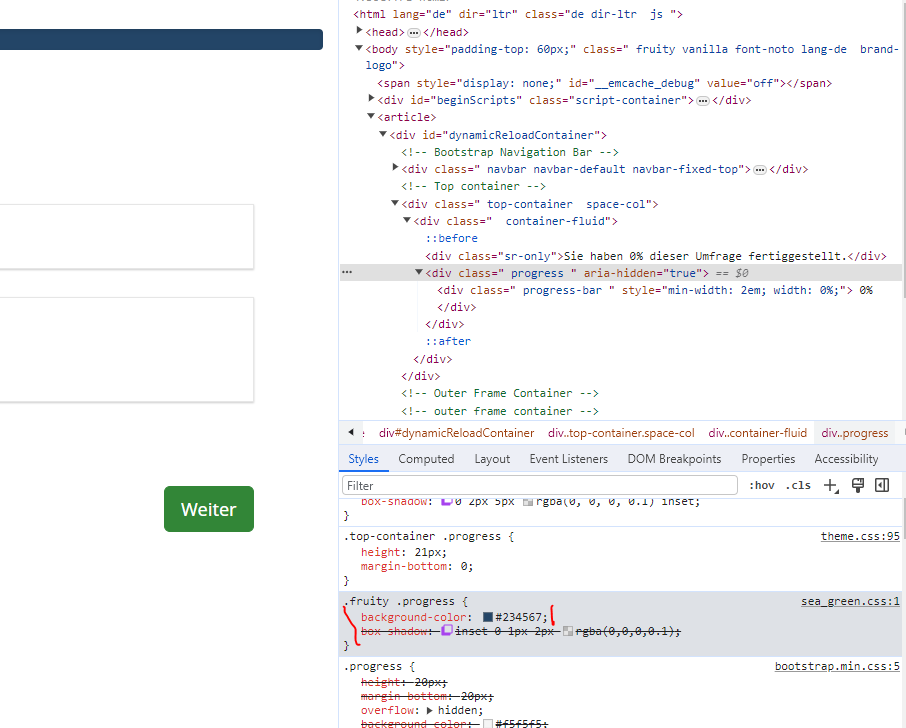Click the ellipsis in the head element
The width and height of the screenshot is (906, 728).
pos(414,33)
